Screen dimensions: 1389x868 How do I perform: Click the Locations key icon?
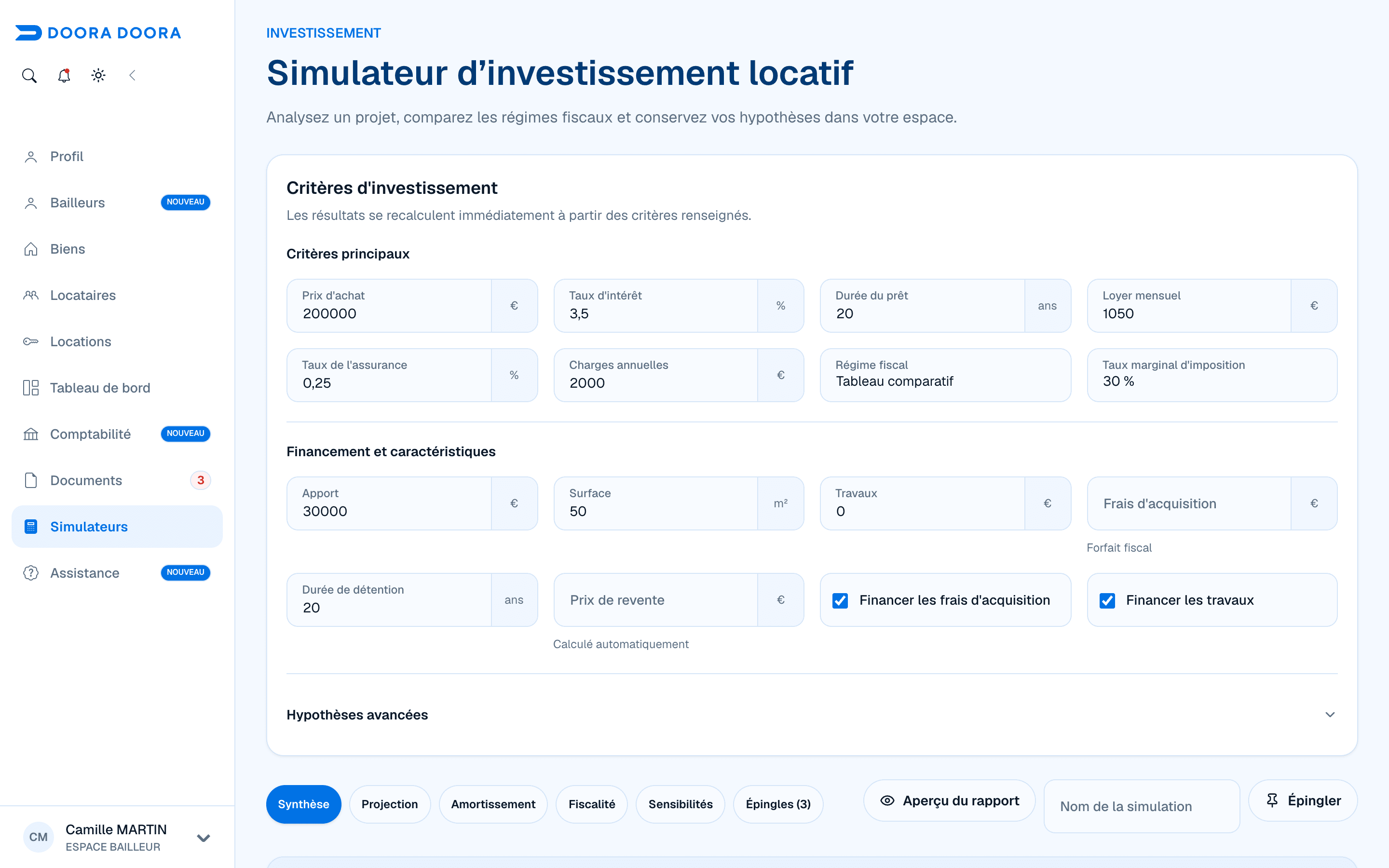(31, 341)
